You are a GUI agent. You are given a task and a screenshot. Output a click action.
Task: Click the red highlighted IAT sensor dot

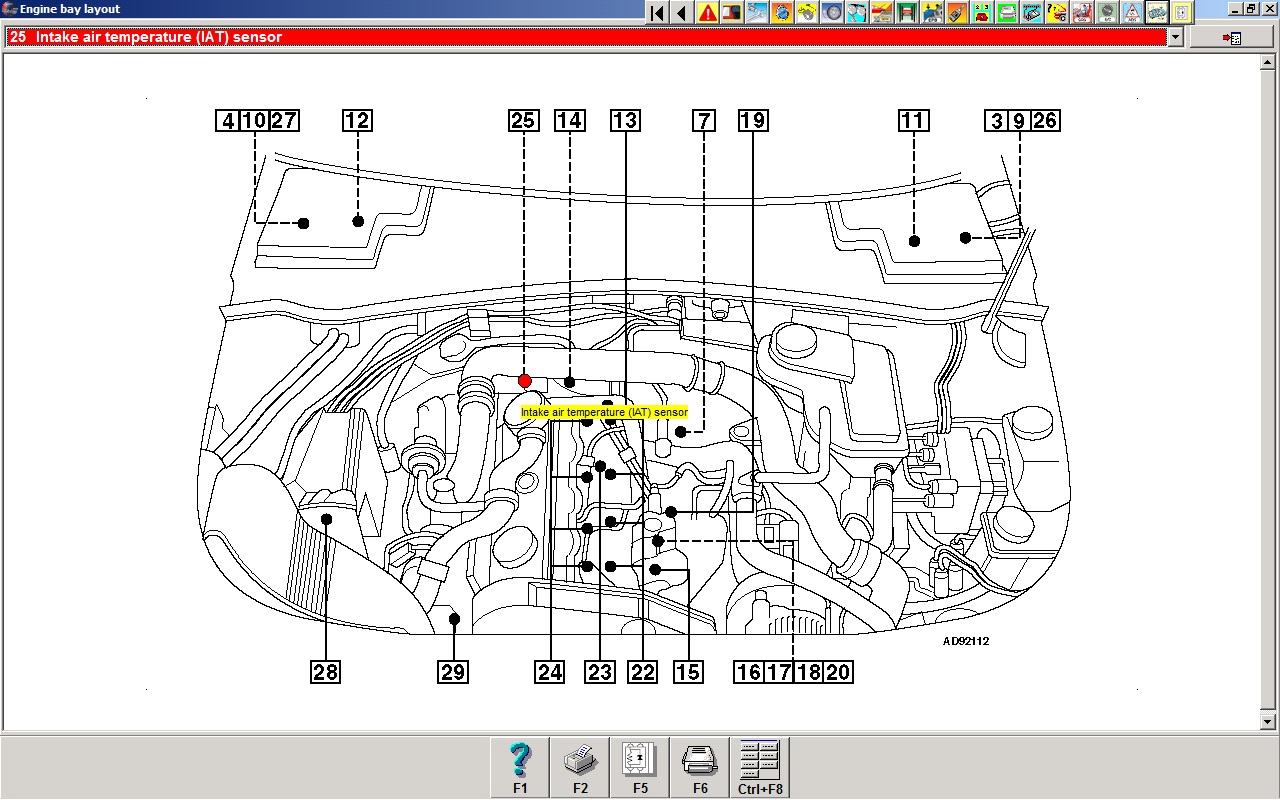coord(525,381)
